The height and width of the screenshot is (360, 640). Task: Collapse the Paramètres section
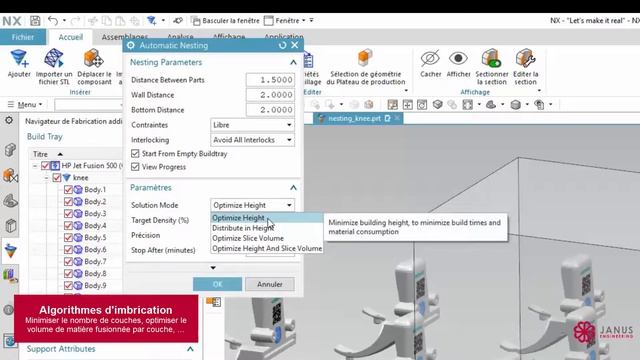pos(293,188)
